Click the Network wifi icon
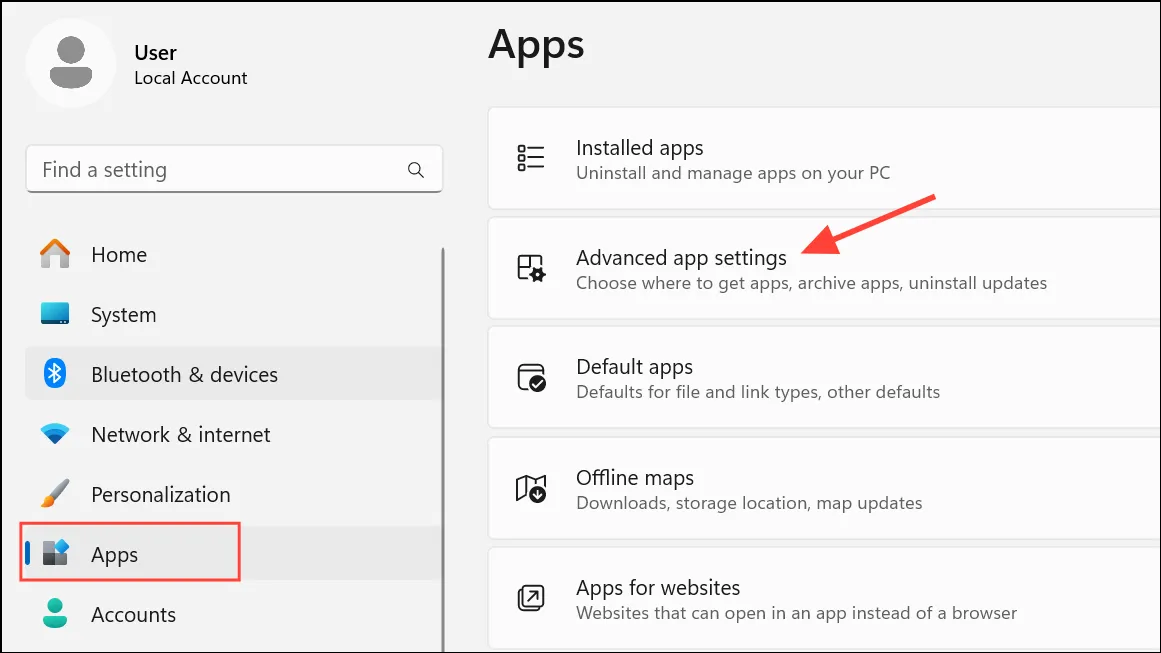This screenshot has height=653, width=1161. click(x=55, y=434)
